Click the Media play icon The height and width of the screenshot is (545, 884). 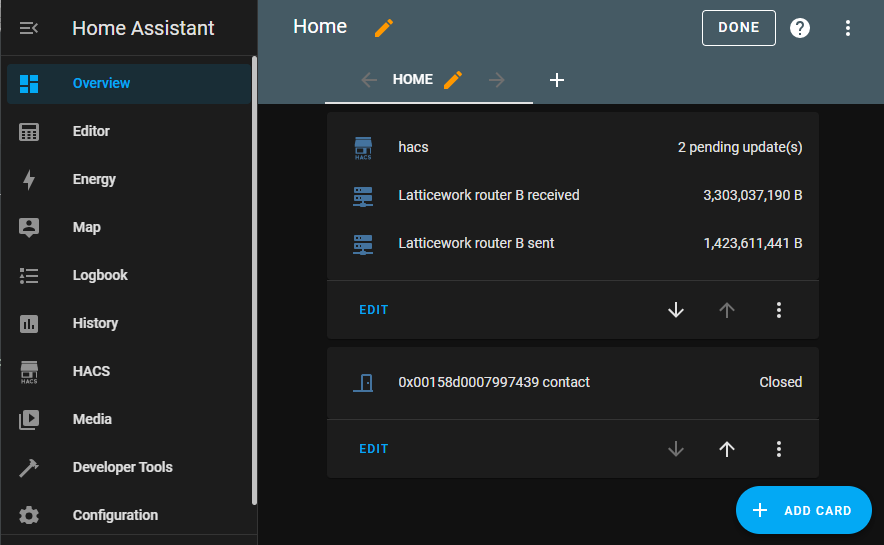29,419
